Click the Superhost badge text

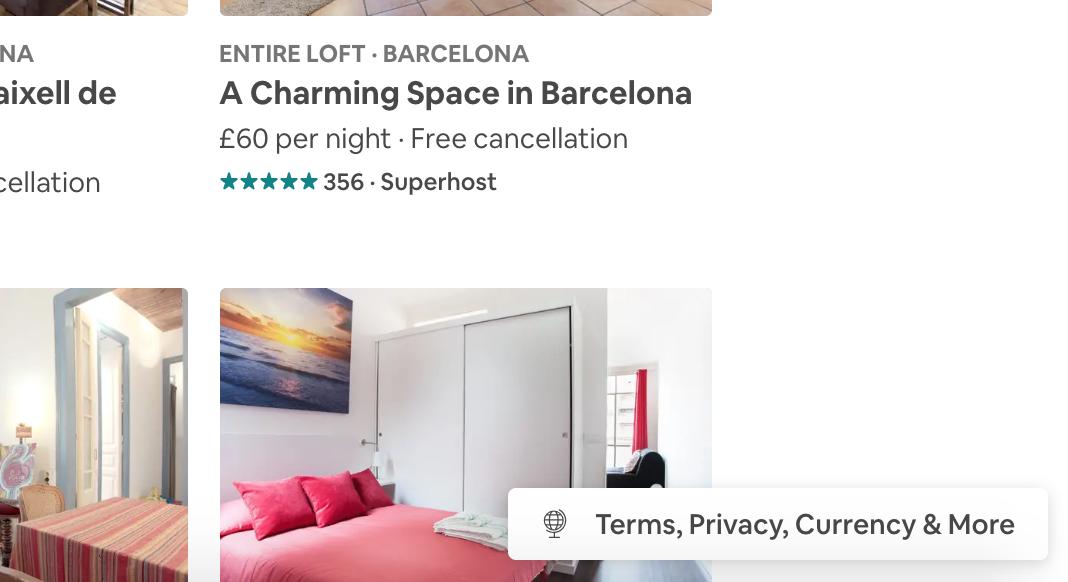(439, 182)
